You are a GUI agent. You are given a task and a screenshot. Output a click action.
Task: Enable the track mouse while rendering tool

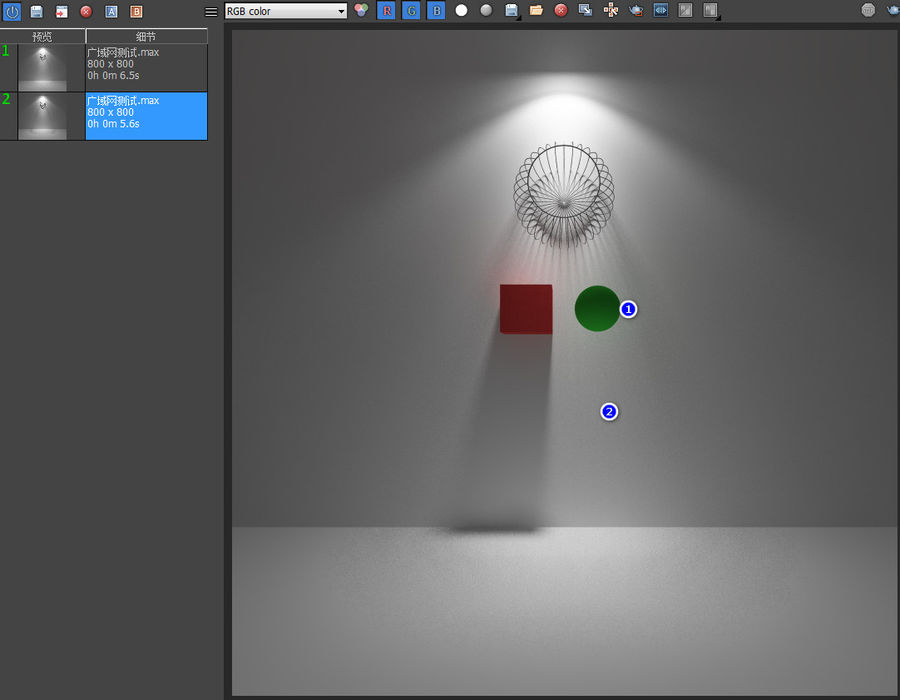coord(611,10)
